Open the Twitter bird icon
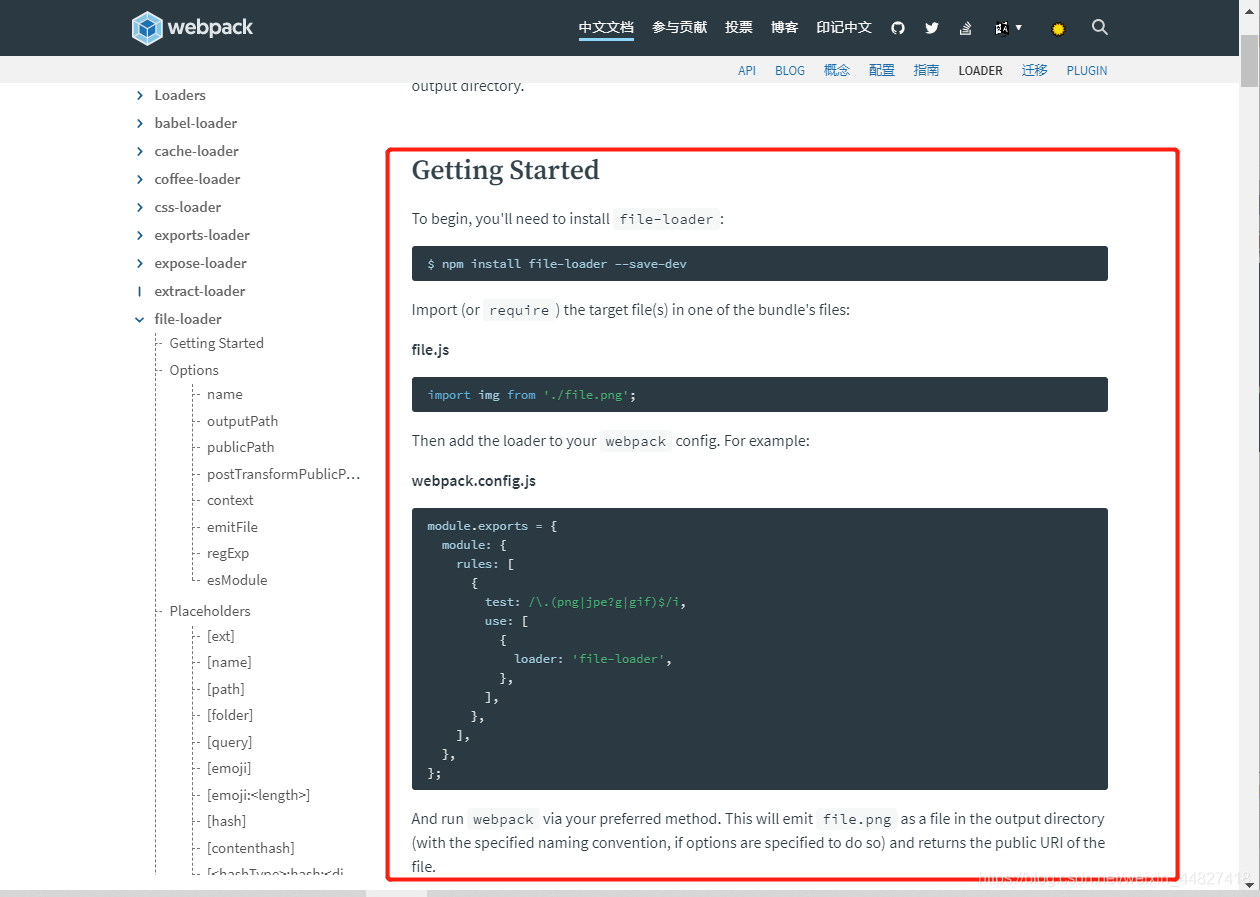1260x897 pixels. coord(932,28)
